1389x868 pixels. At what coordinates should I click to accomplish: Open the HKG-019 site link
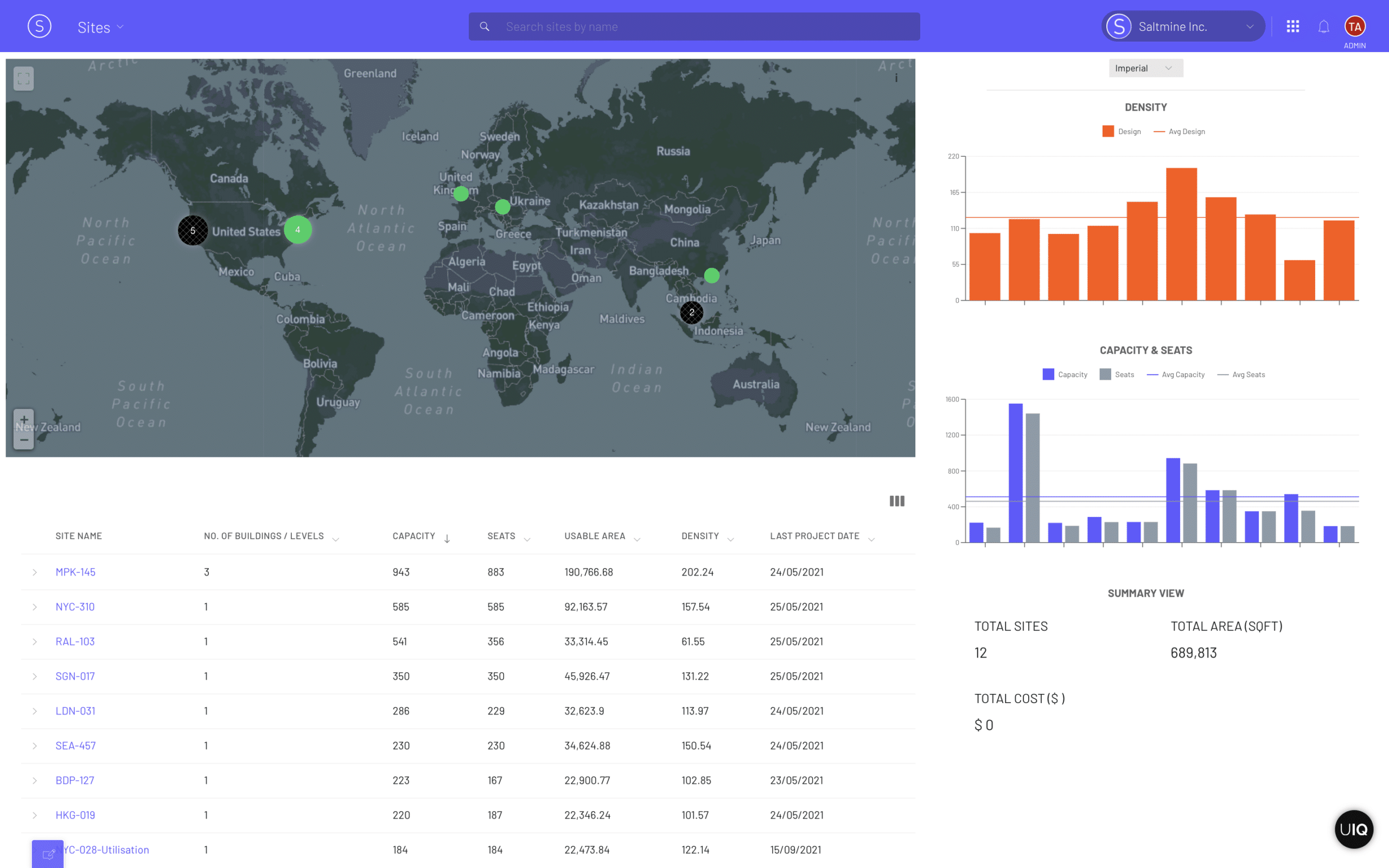75,815
